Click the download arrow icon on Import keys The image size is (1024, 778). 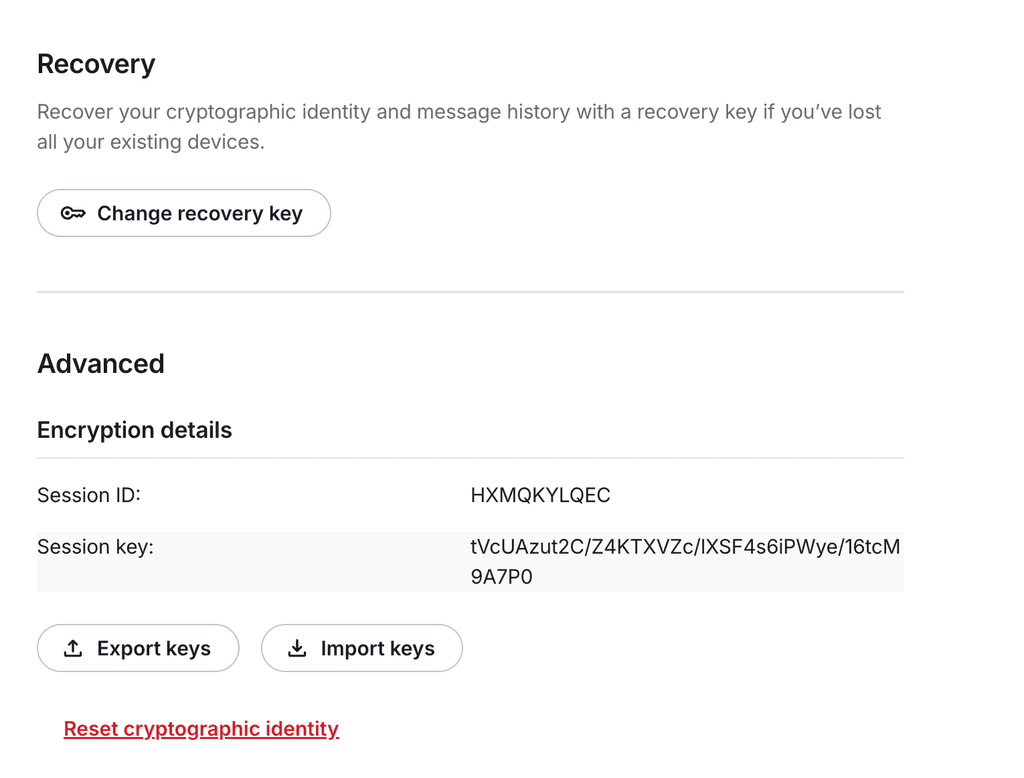tap(297, 649)
